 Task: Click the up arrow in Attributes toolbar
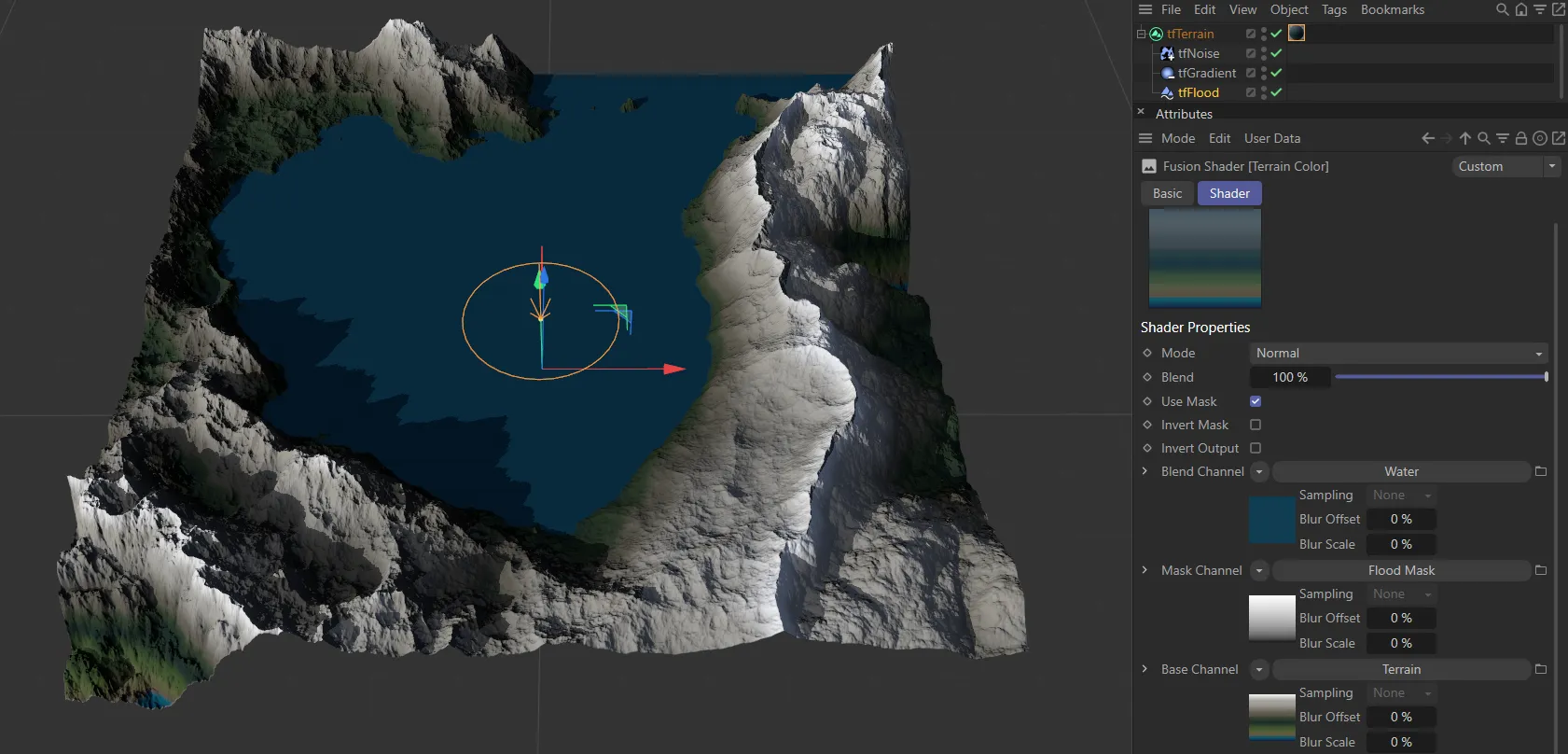coord(1464,138)
